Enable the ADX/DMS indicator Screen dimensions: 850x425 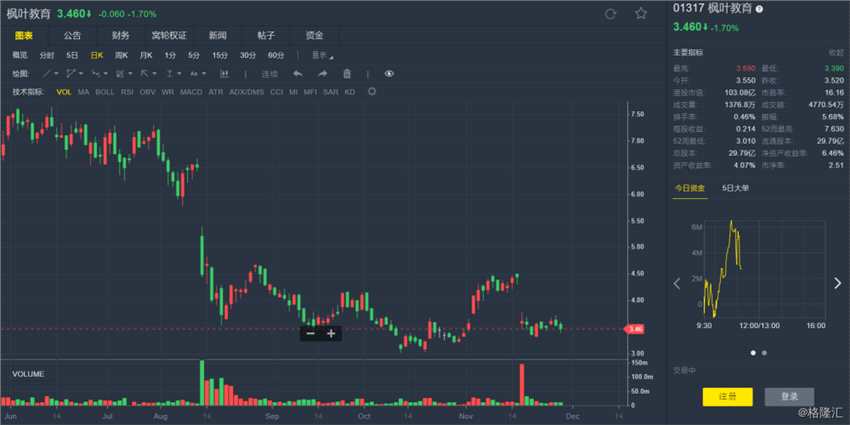[246, 92]
